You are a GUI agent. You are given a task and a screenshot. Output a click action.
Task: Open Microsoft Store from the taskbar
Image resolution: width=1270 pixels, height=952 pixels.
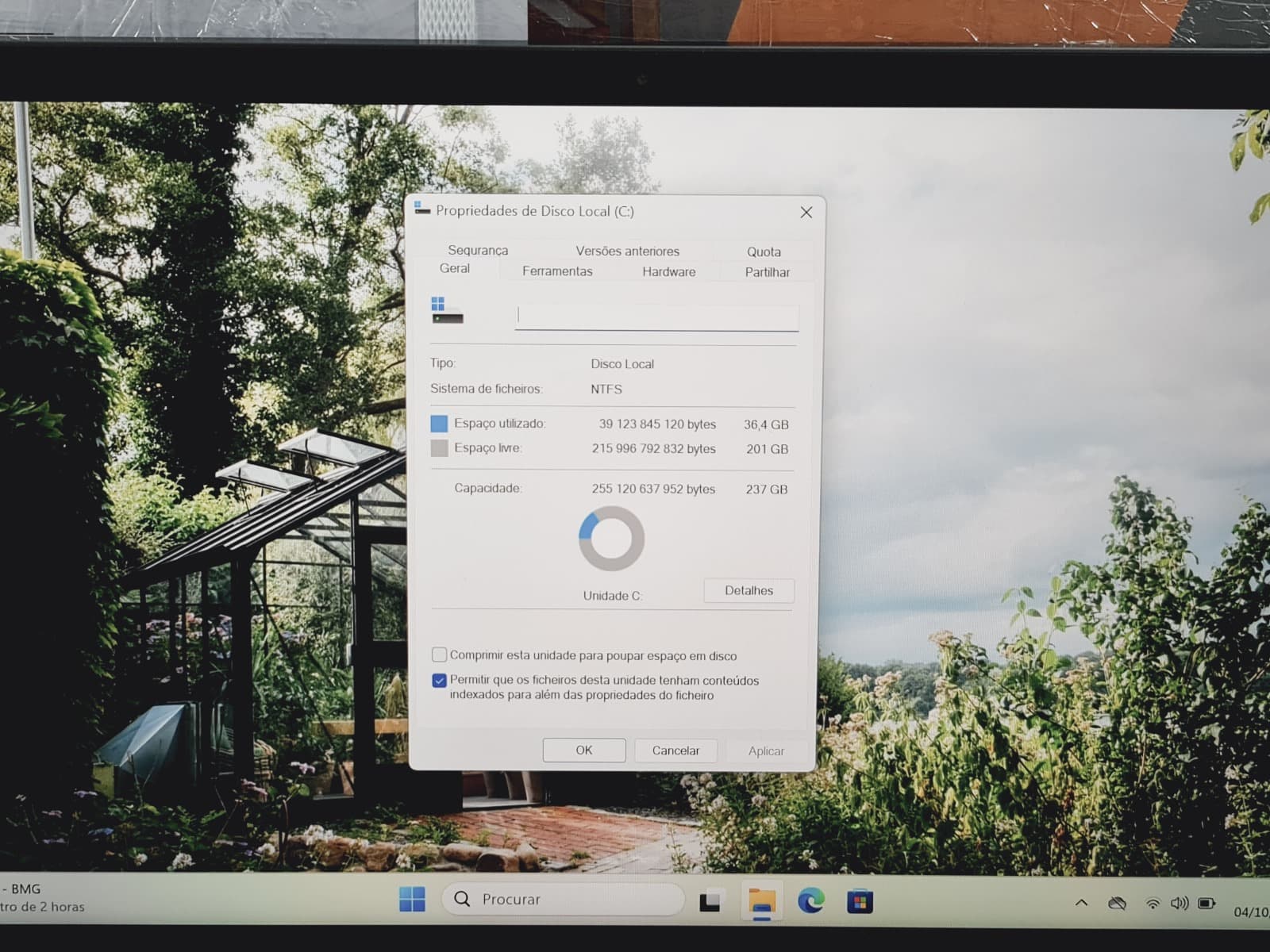860,902
